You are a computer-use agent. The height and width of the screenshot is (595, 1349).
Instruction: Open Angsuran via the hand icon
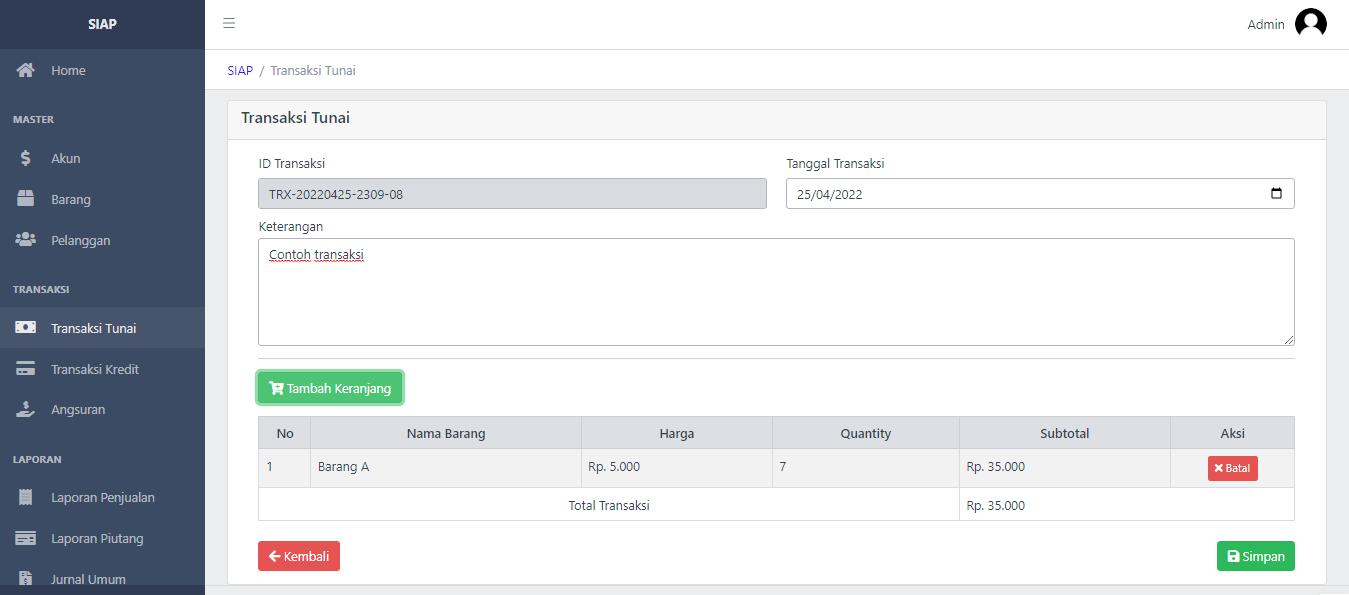point(25,409)
